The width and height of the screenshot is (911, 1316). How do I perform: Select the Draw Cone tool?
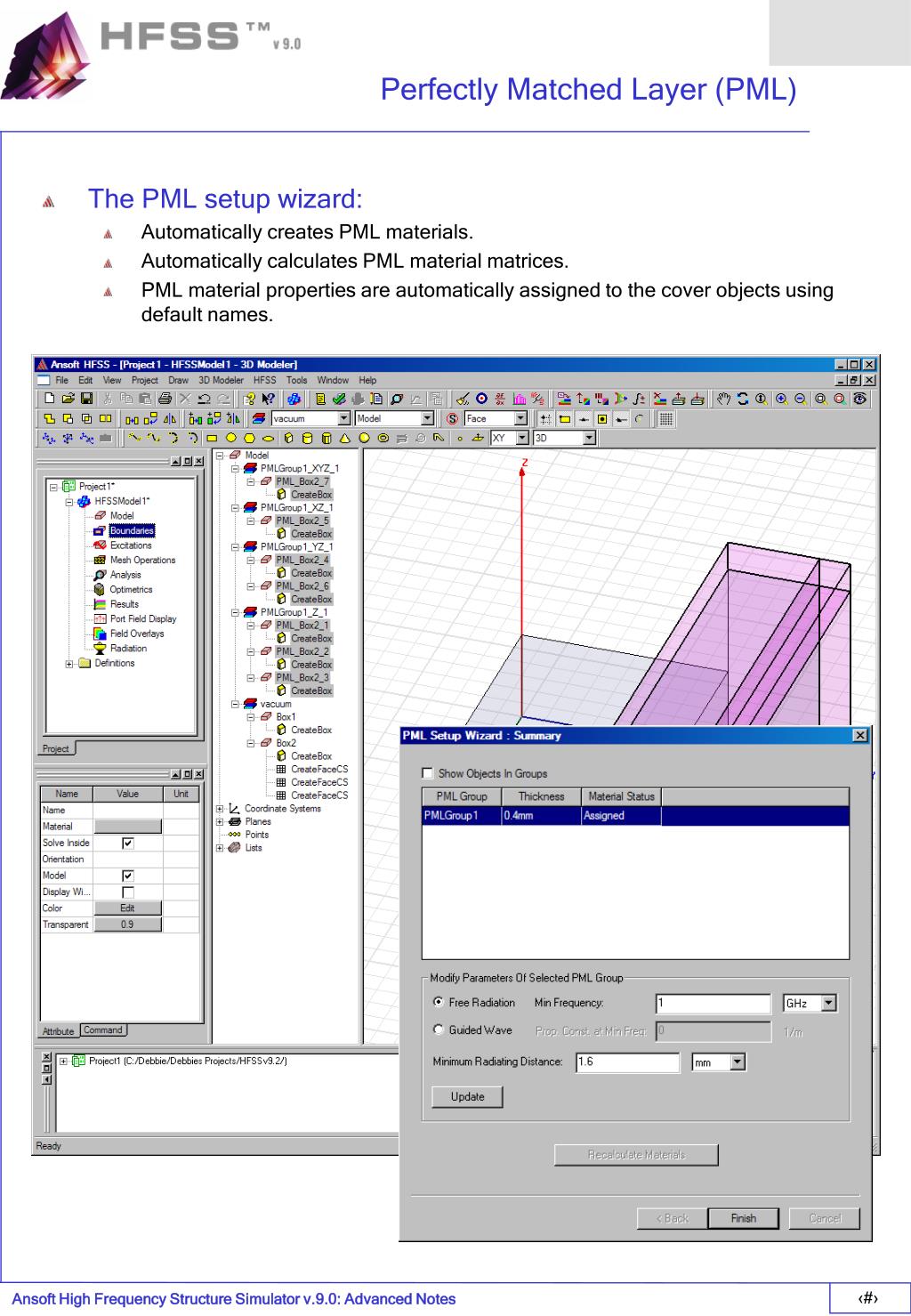click(344, 439)
